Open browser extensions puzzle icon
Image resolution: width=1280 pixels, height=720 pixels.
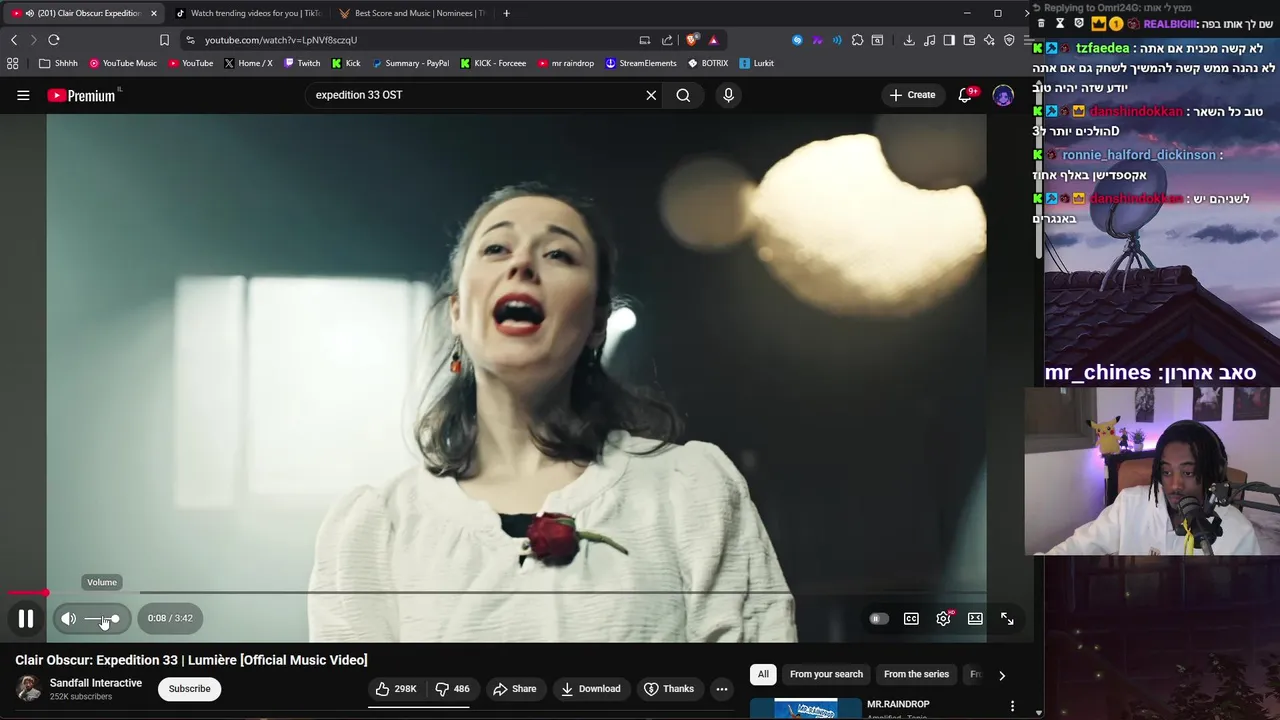(857, 40)
